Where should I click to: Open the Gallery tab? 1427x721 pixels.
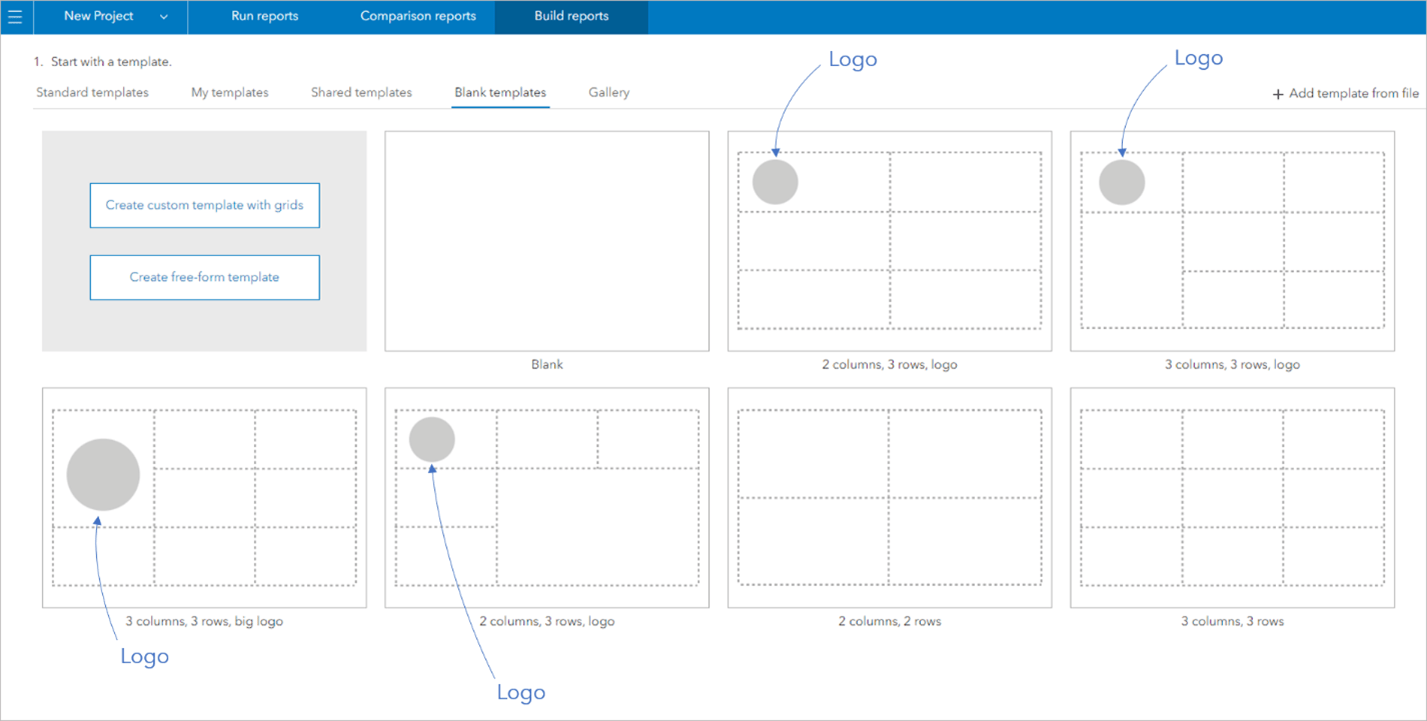[x=608, y=92]
